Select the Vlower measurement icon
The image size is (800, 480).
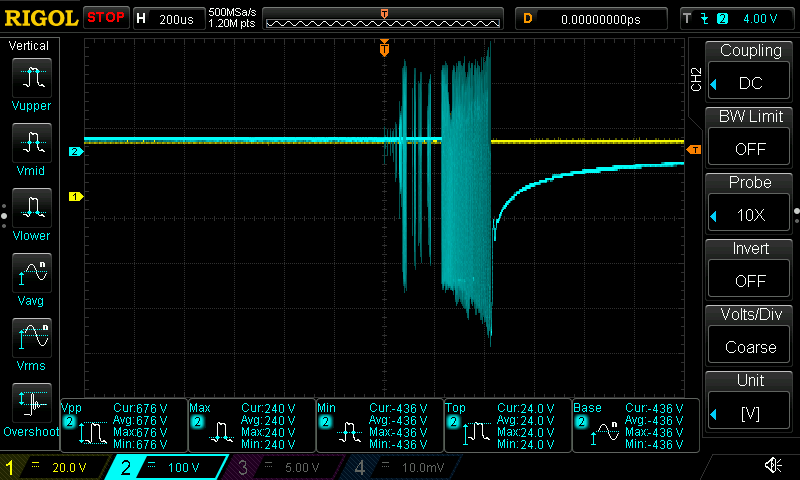(x=32, y=208)
